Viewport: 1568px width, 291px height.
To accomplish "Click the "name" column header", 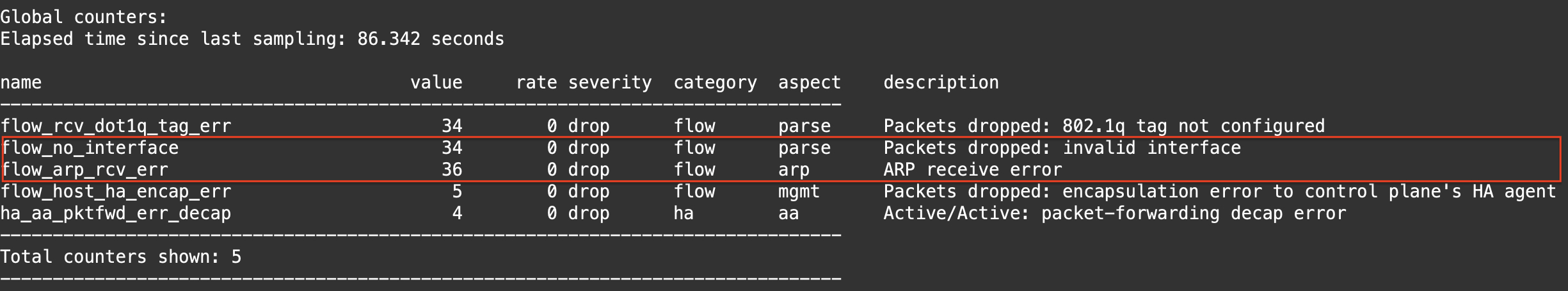I will point(21,83).
